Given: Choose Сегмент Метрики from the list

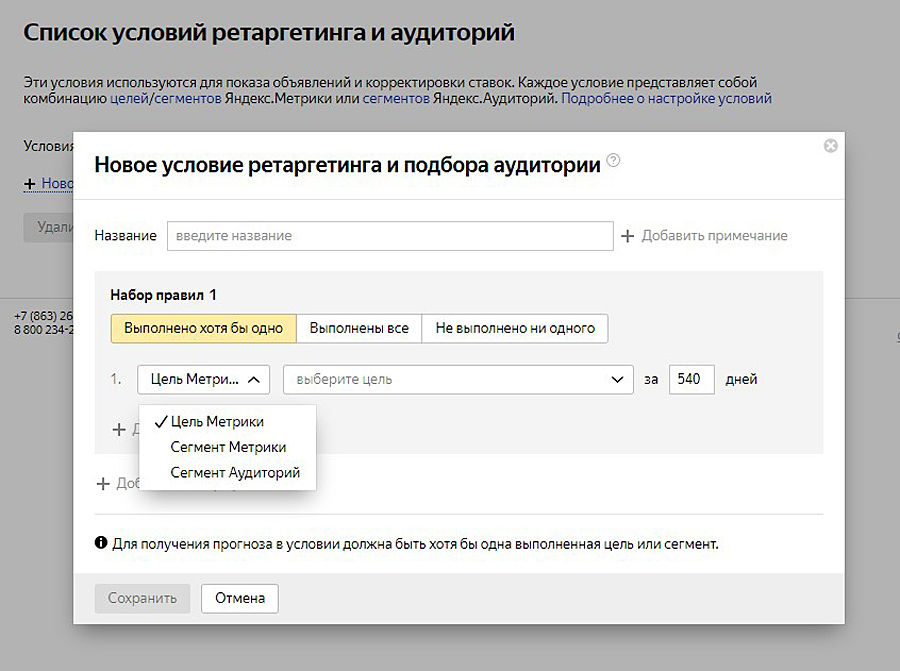Looking at the screenshot, I should [228, 447].
